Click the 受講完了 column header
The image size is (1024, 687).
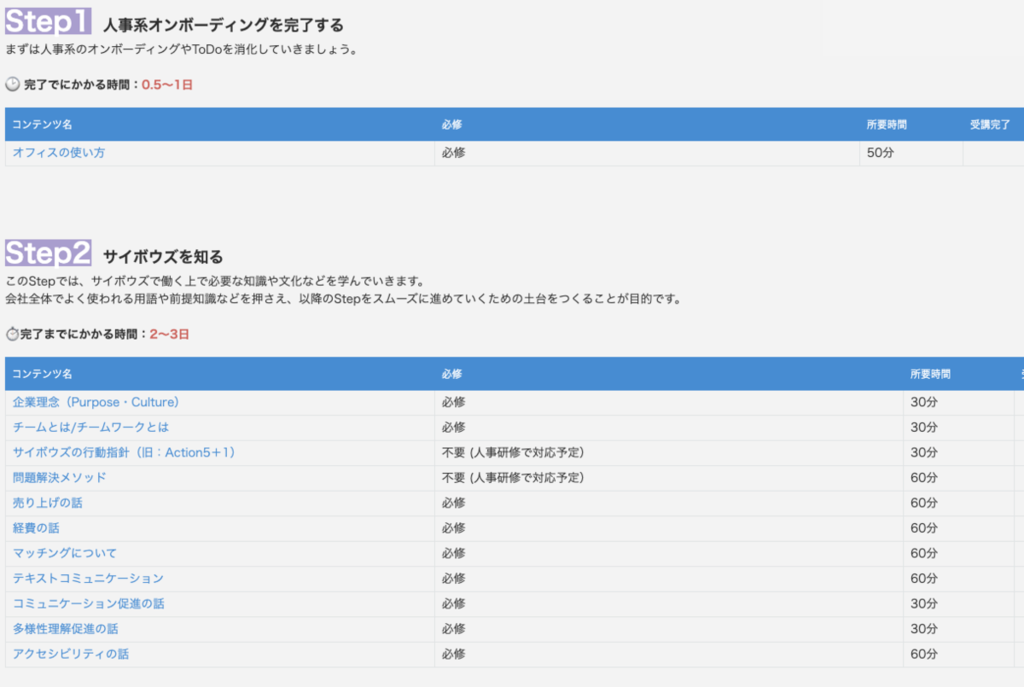click(989, 125)
